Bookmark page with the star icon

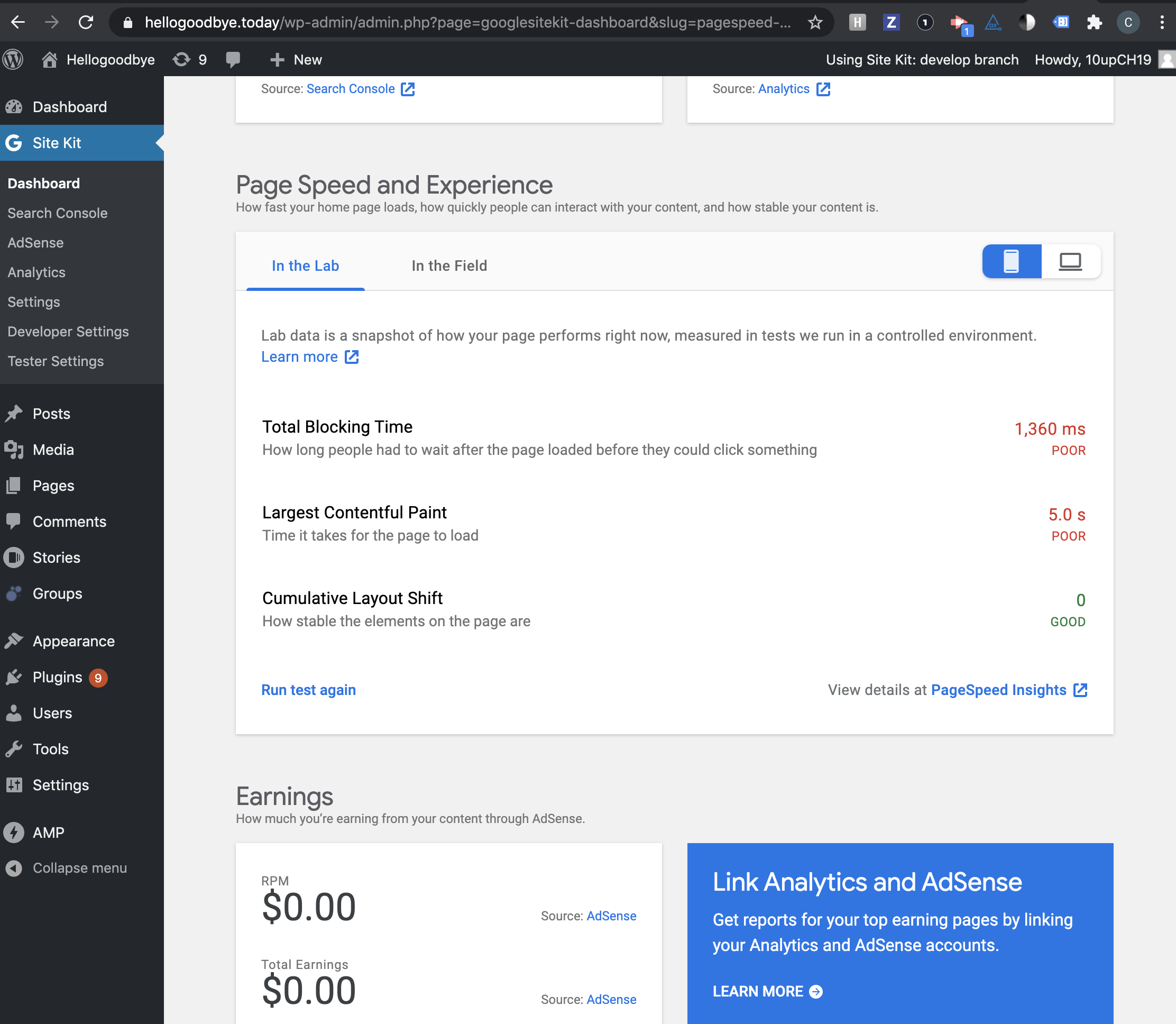(x=815, y=22)
